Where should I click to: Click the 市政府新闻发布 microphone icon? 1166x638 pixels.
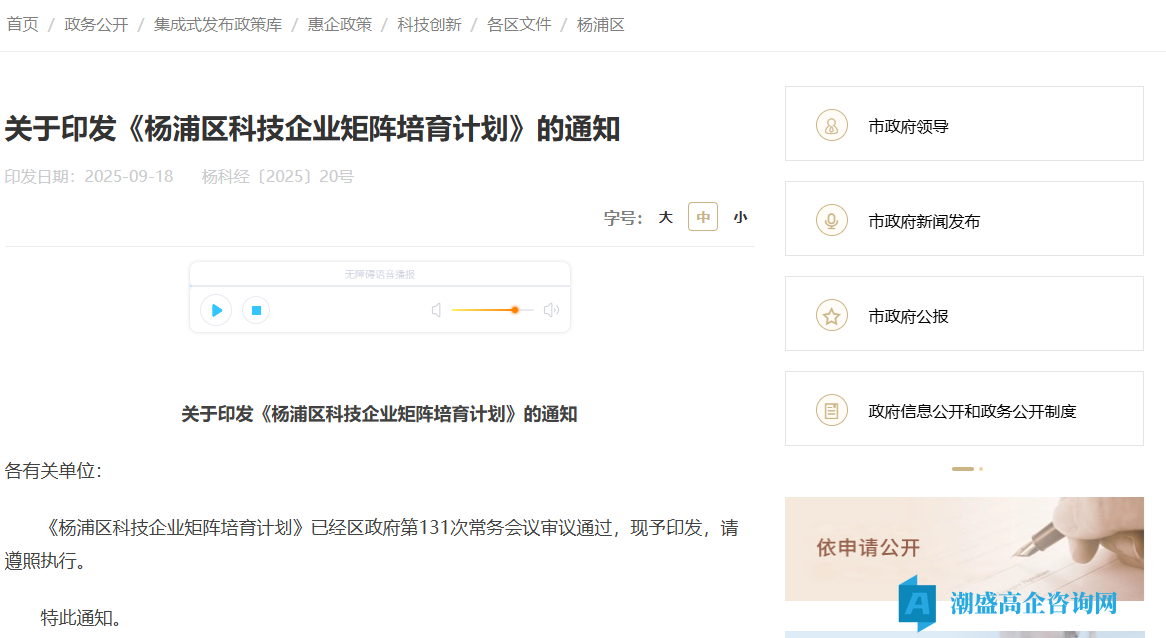click(x=832, y=219)
